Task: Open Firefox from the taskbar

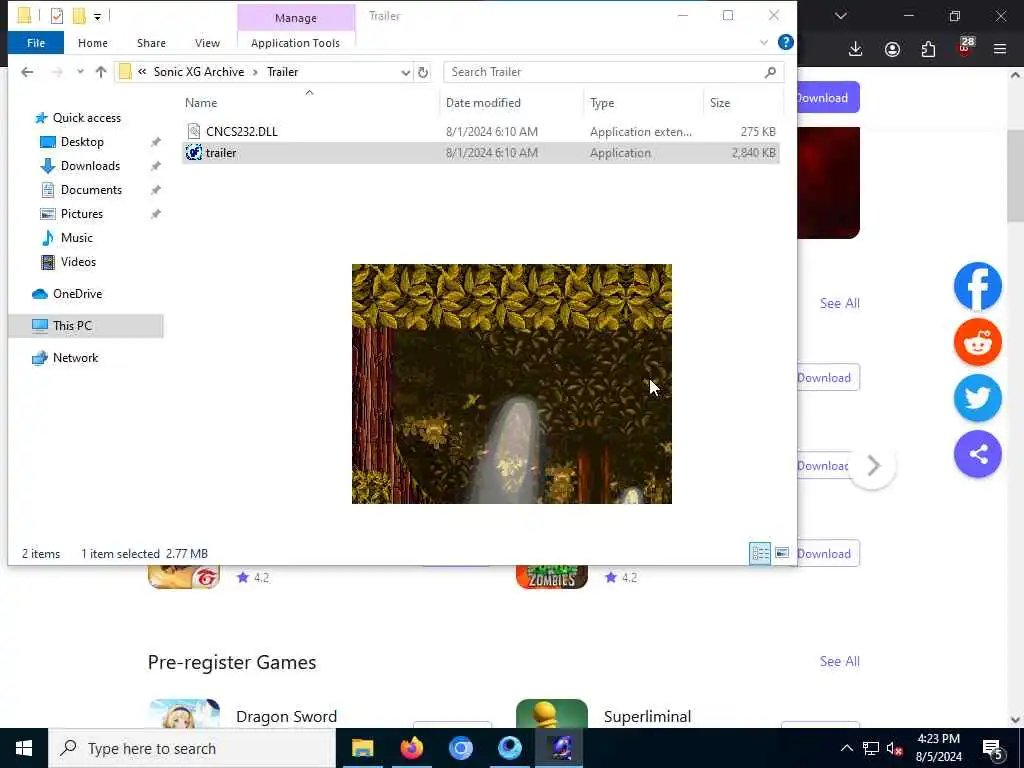Action: pyautogui.click(x=411, y=748)
